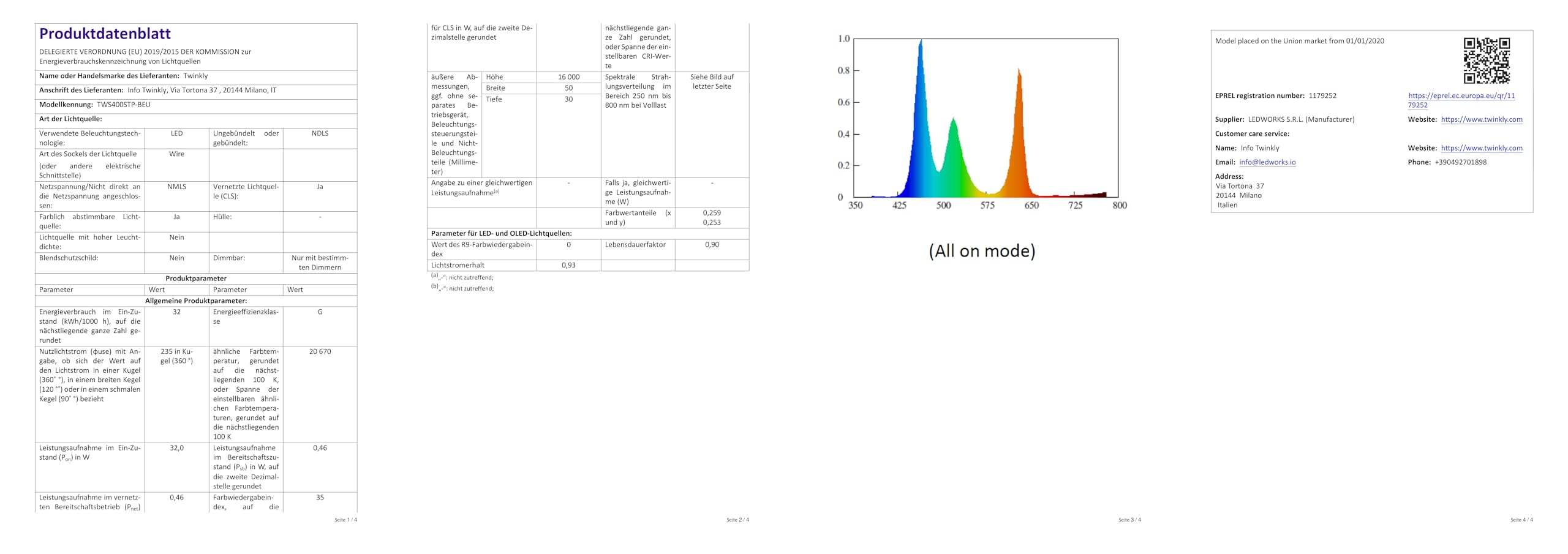1568x554 pixels.
Task: Select the Farbwiedergabeindex value "35"
Action: click(320, 498)
